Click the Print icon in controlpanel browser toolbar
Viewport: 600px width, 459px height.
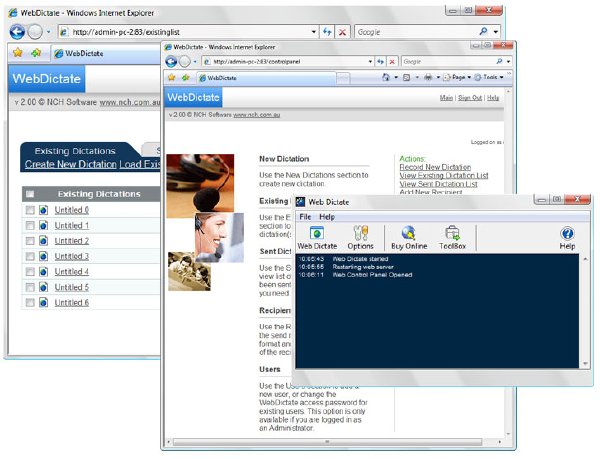428,77
